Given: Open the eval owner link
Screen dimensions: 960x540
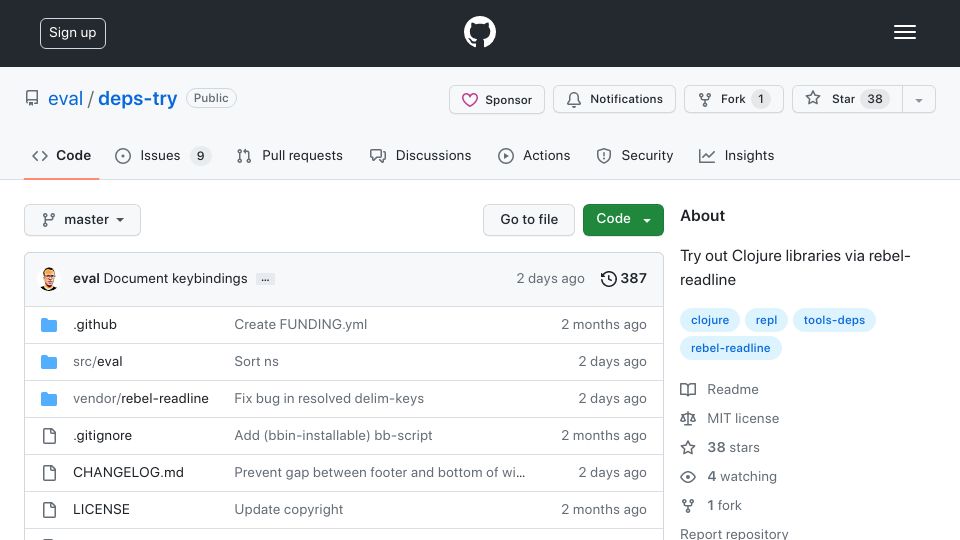Looking at the screenshot, I should [x=66, y=99].
